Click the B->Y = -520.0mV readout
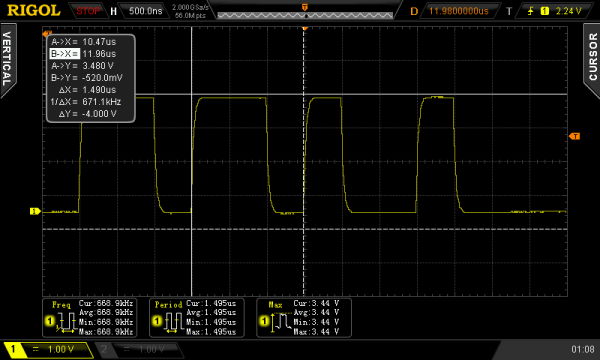600x360 pixels. click(x=86, y=78)
